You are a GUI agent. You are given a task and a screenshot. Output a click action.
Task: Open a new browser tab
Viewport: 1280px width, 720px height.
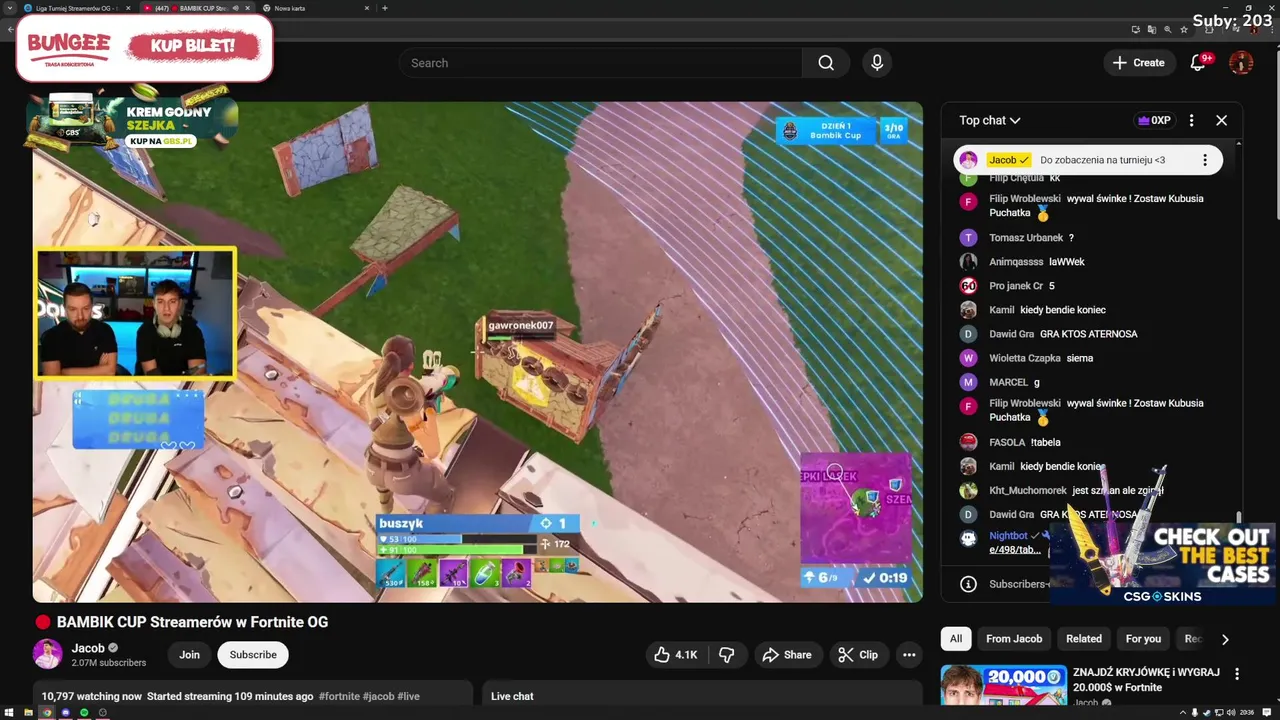[385, 8]
